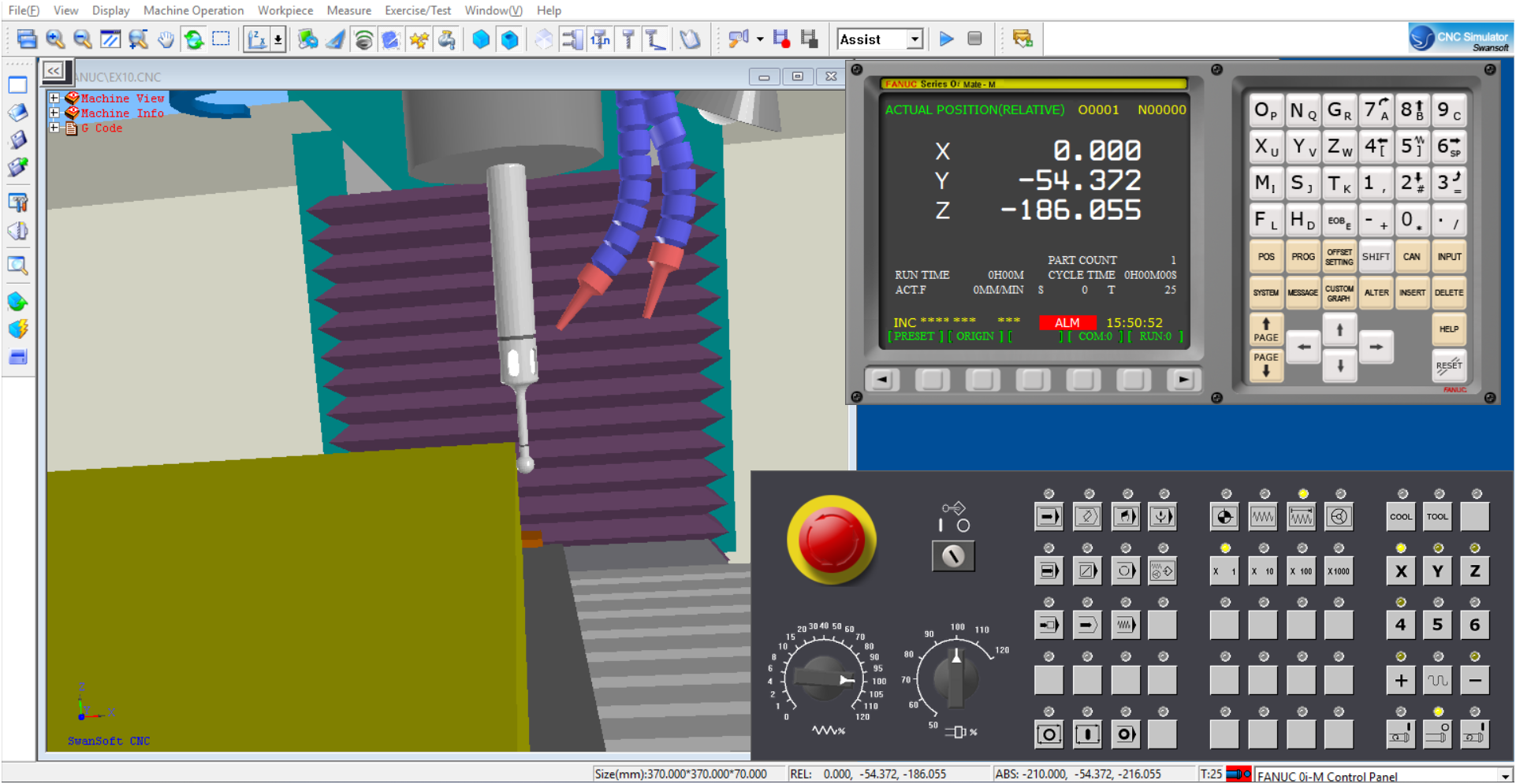Click the MDI mode icon in top row
Viewport: 1516px width, 784px height.
point(1125,517)
